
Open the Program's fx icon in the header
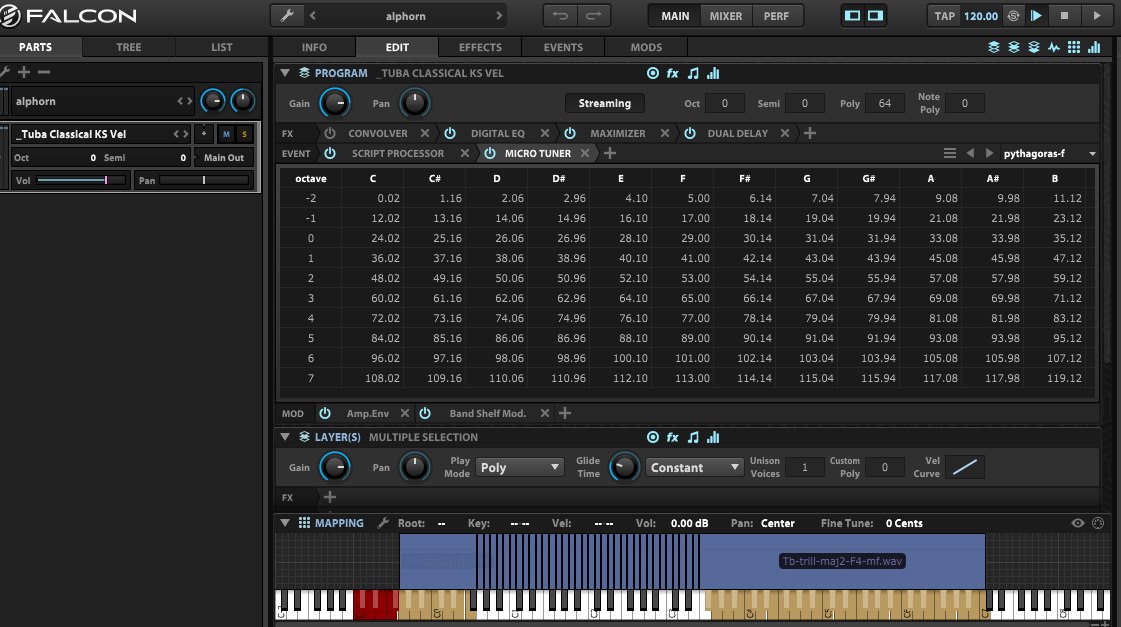[x=672, y=73]
